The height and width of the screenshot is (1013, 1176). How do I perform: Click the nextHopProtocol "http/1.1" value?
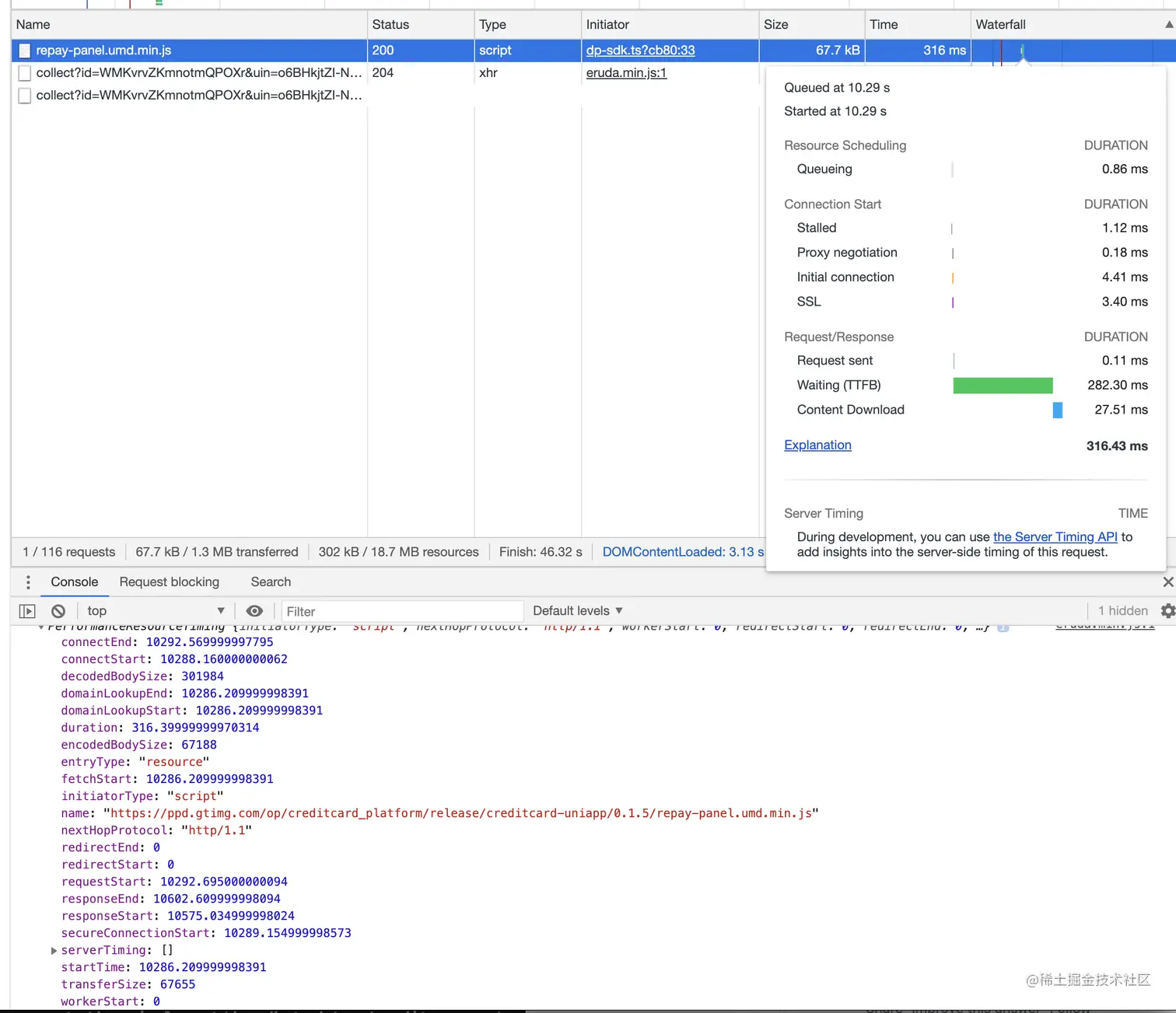pyautogui.click(x=216, y=830)
